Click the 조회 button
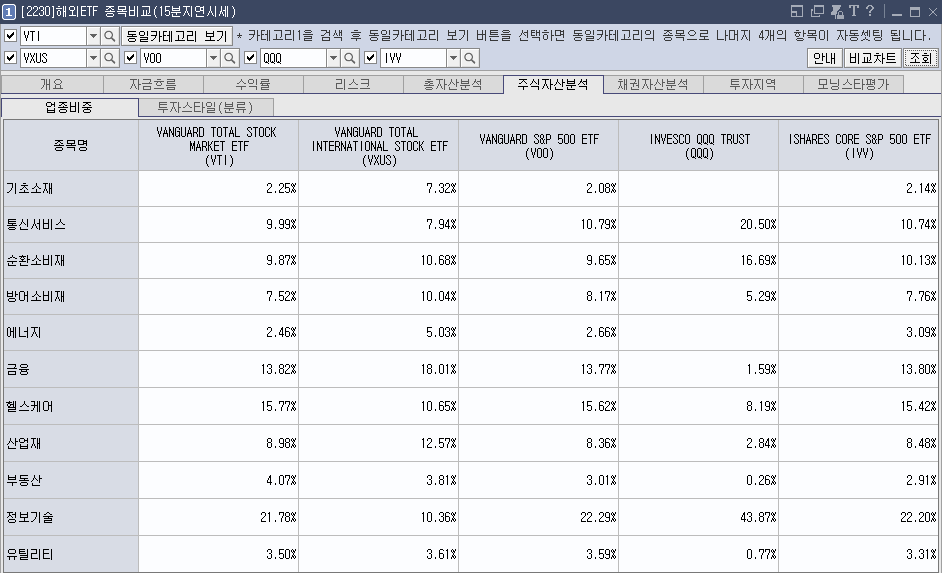942x573 pixels. pyautogui.click(x=920, y=58)
